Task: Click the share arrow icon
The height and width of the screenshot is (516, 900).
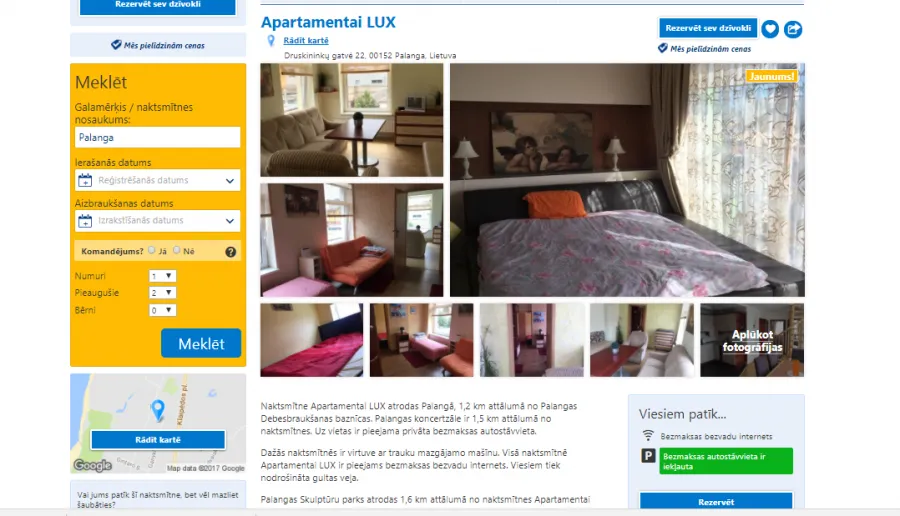Action: tap(793, 29)
